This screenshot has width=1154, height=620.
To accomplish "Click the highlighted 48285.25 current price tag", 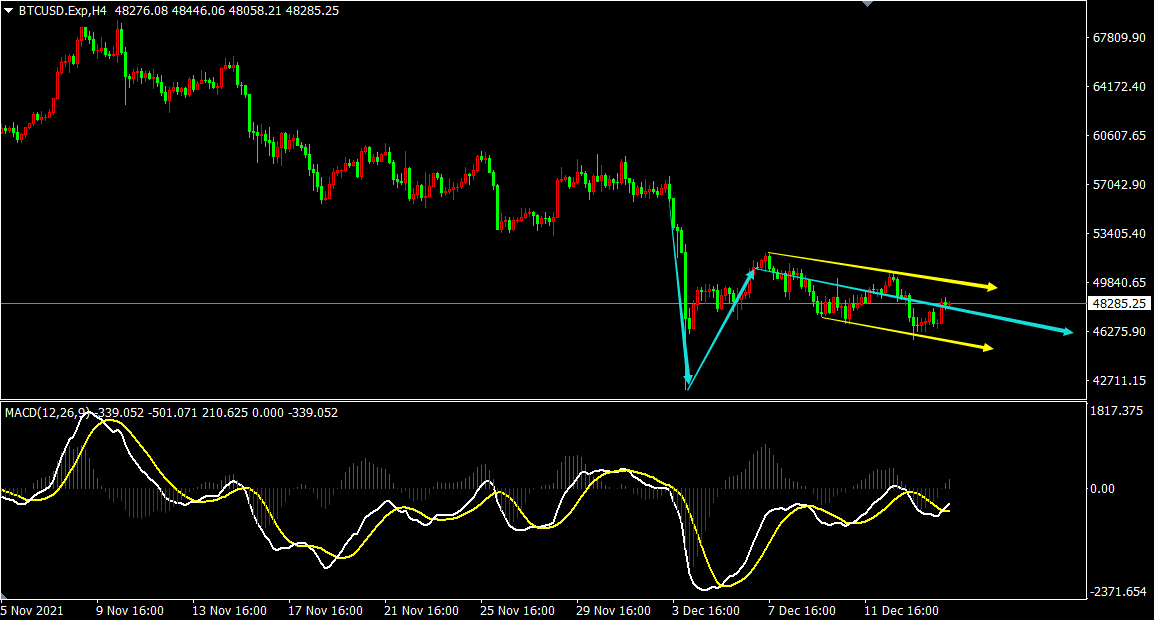I will click(1120, 303).
